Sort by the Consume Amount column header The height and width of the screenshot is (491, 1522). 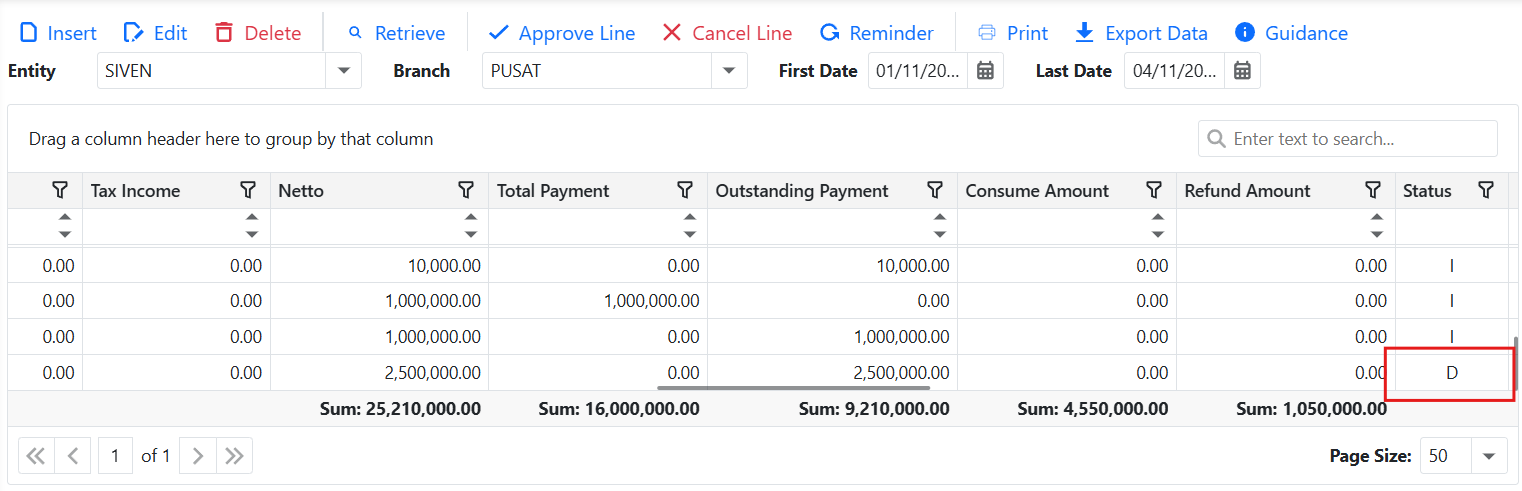pos(1037,191)
